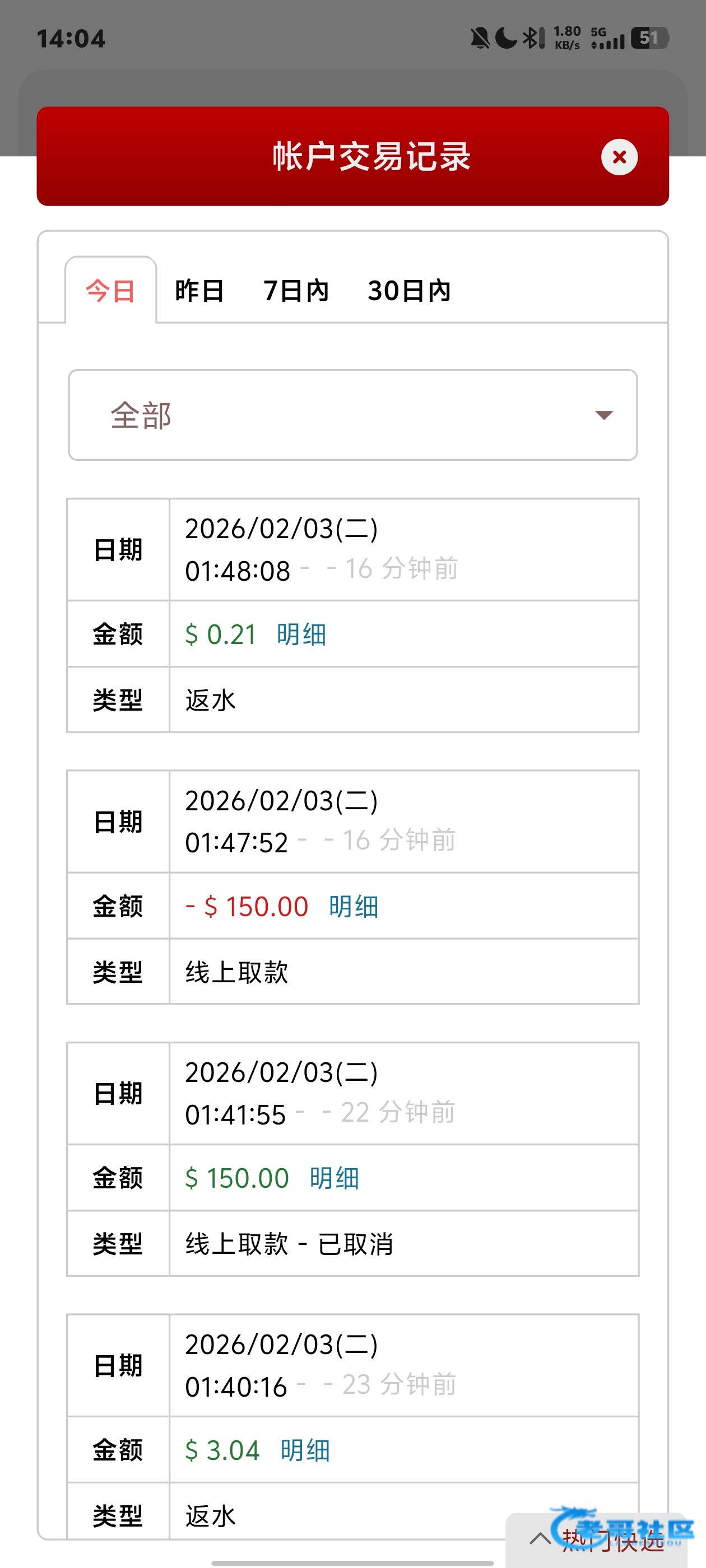Switch to the 7日内 tab
The image size is (706, 1568).
click(296, 291)
